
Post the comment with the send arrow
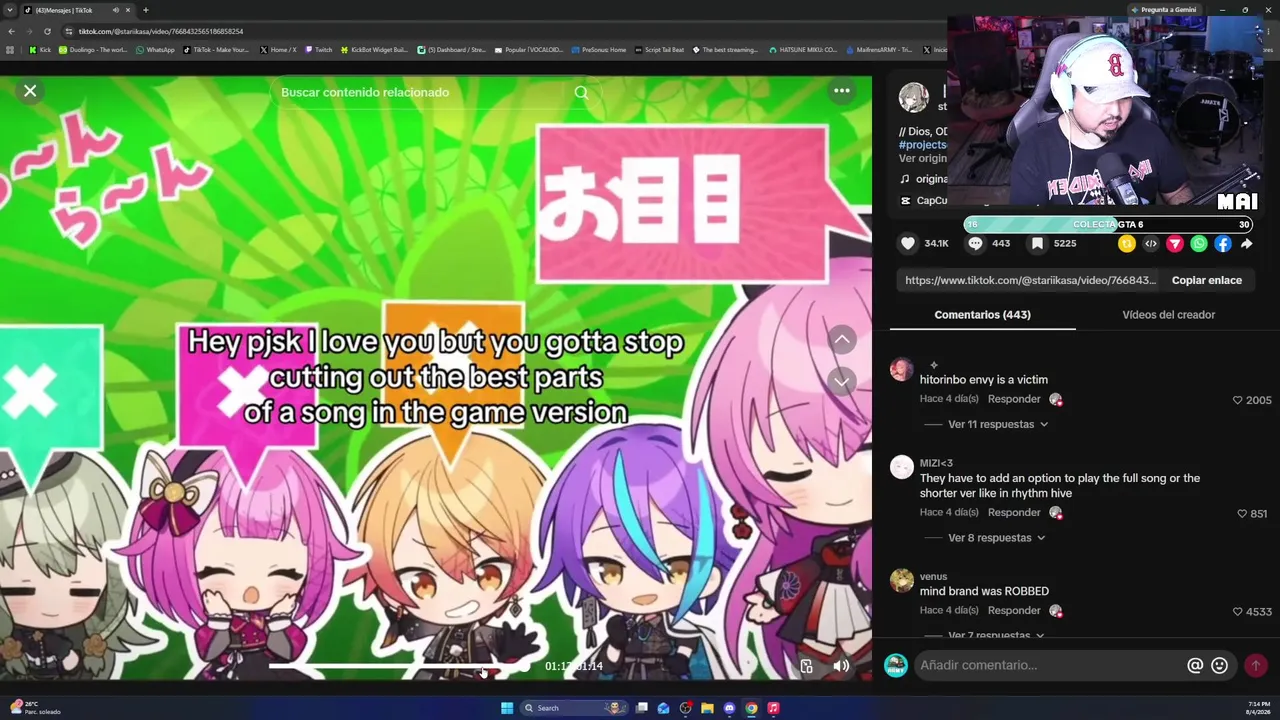pos(1256,665)
